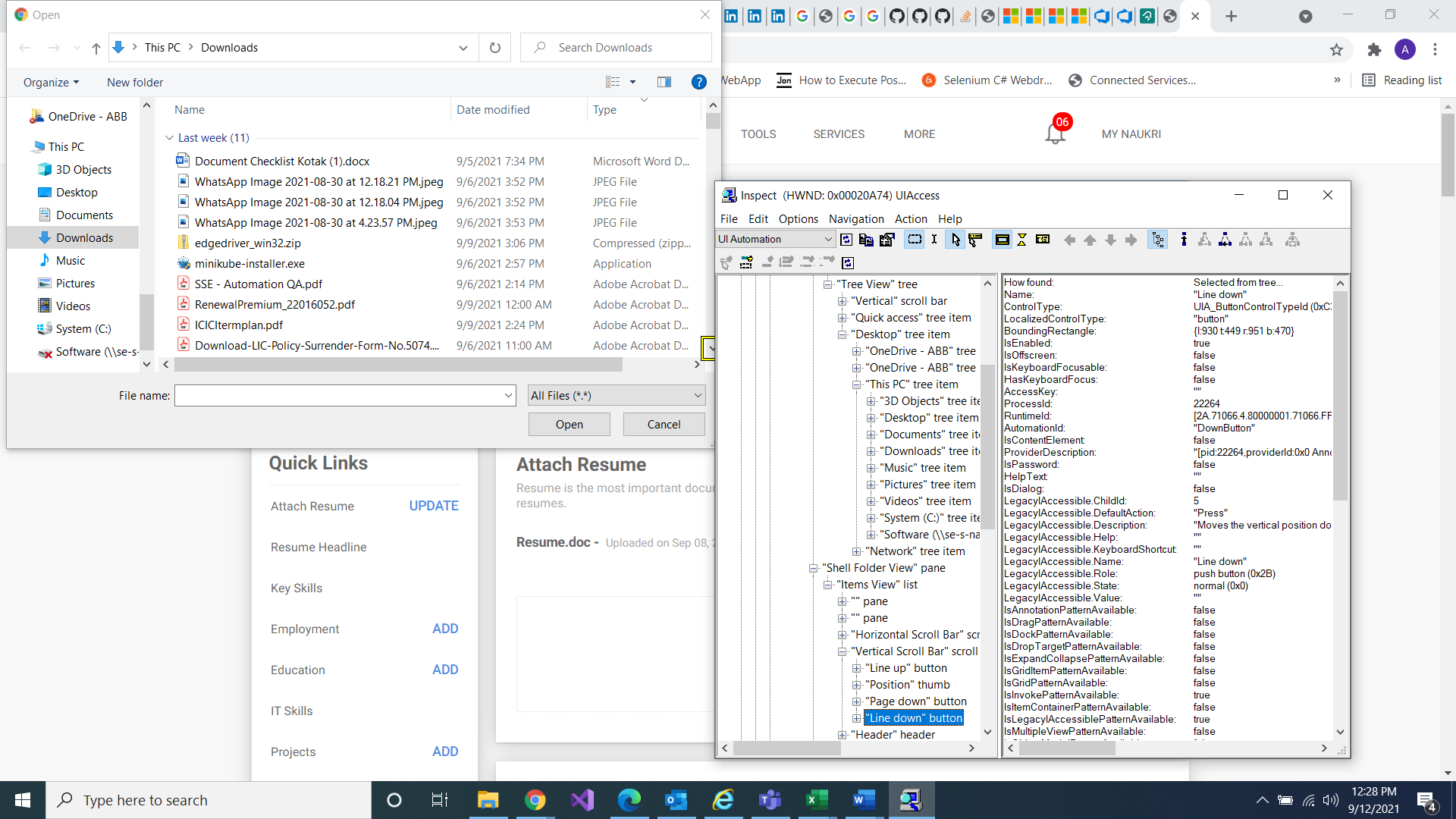Navigate to next sibling with the right arrow

point(1131,240)
